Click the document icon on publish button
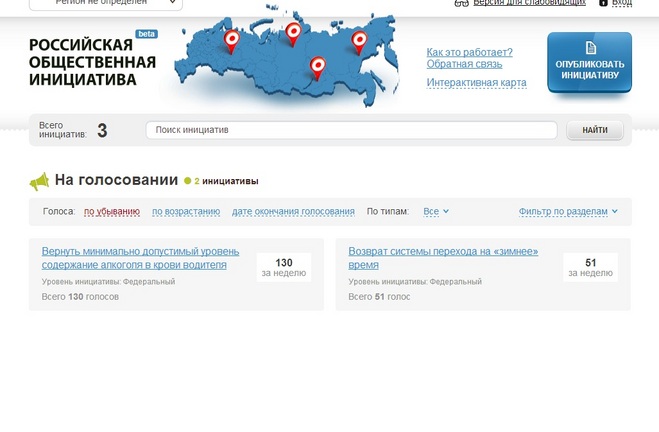The image size is (659, 432). coord(590,47)
